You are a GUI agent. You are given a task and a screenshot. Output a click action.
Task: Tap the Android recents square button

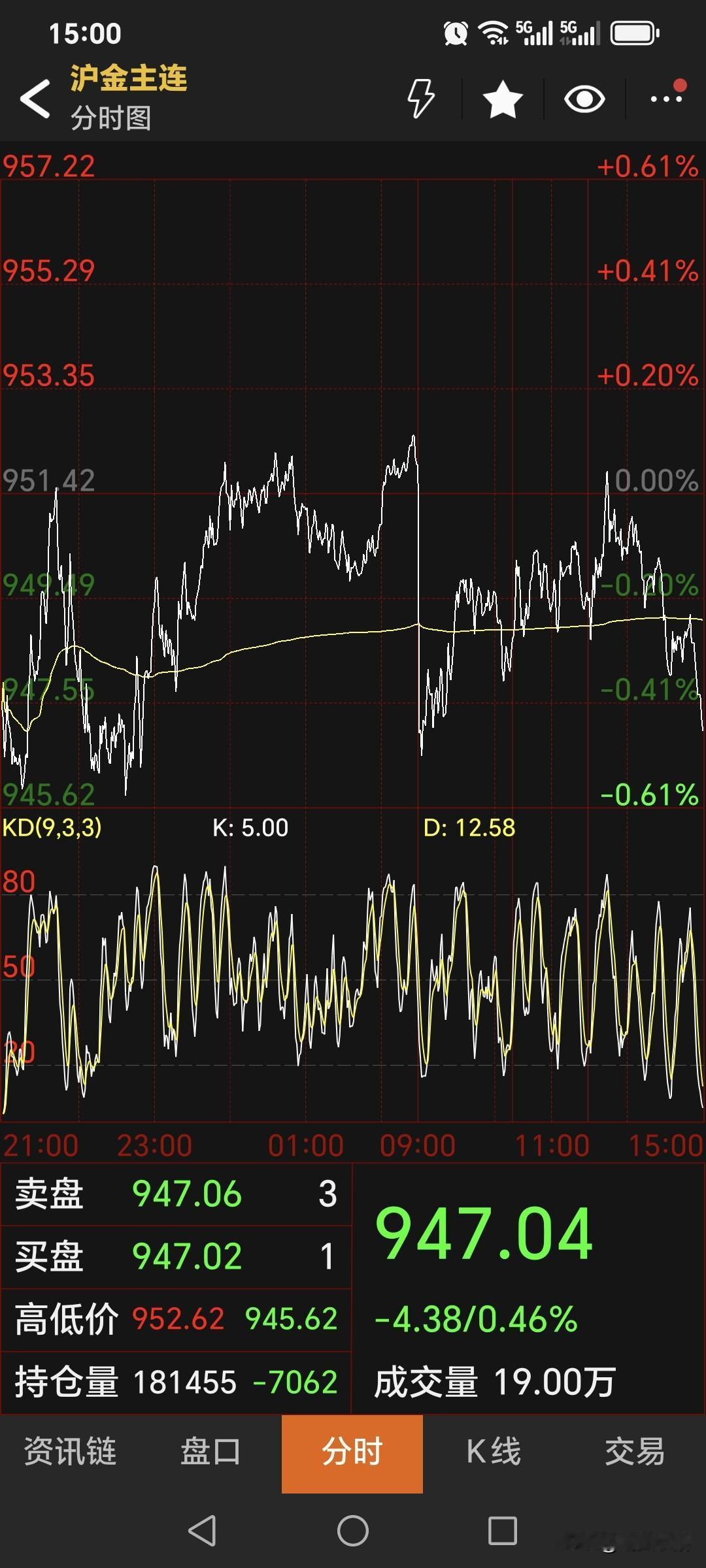click(x=503, y=1530)
